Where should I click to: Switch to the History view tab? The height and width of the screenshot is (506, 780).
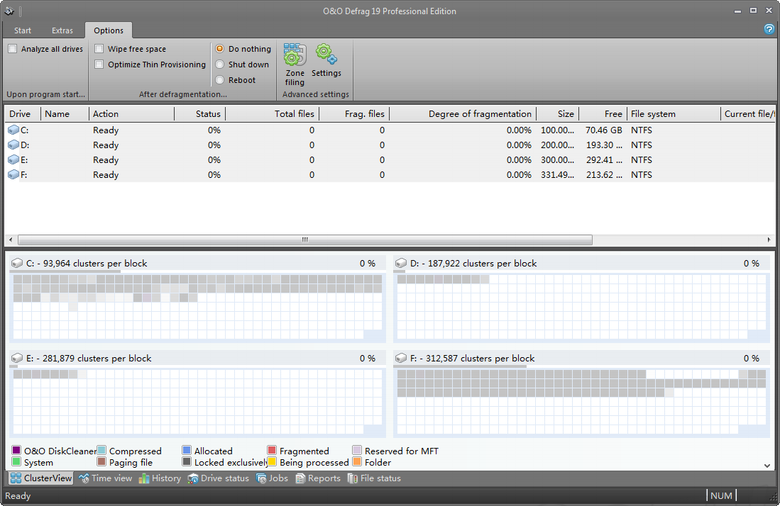[160, 478]
